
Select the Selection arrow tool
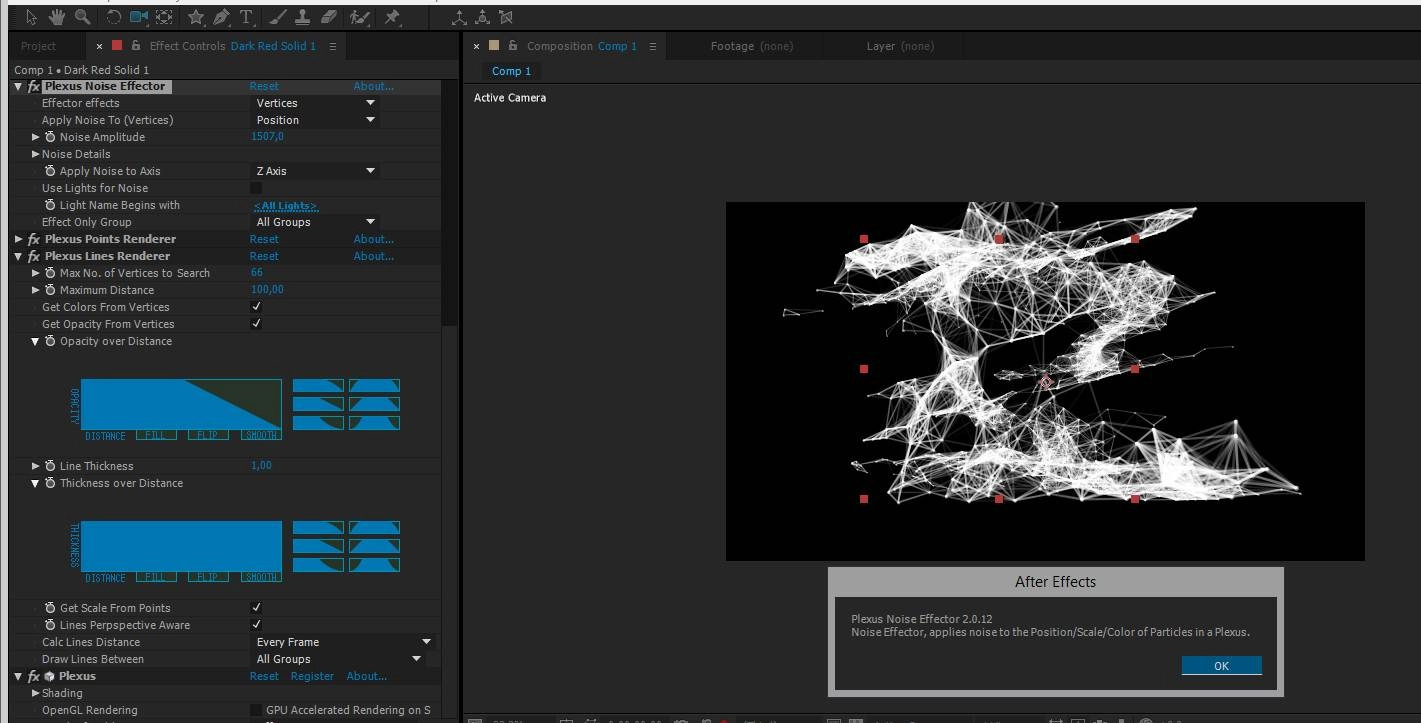pos(31,17)
